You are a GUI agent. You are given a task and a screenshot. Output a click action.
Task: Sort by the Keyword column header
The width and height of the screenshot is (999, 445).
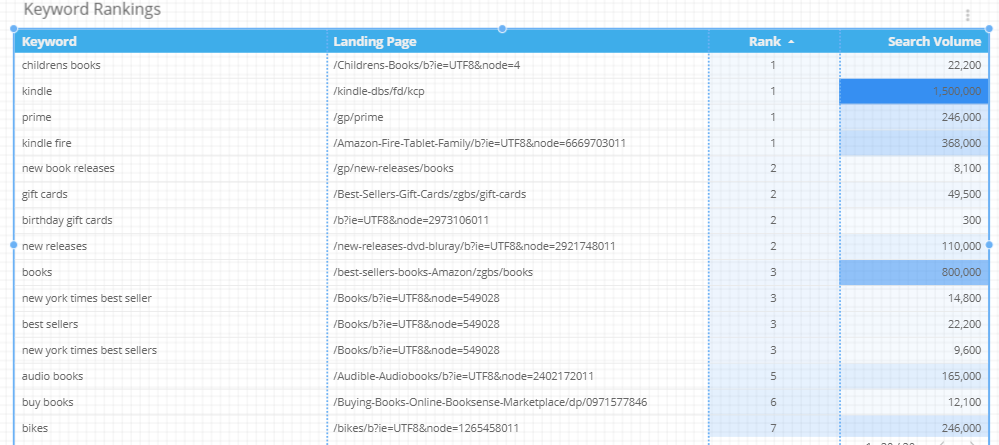[x=49, y=42]
